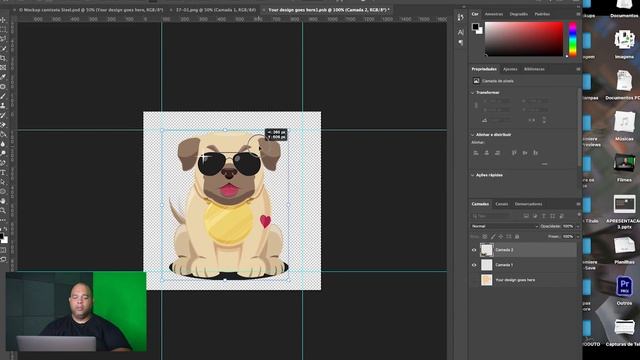Open the collapsed Character panel icon
640x360 pixels.
point(461,32)
